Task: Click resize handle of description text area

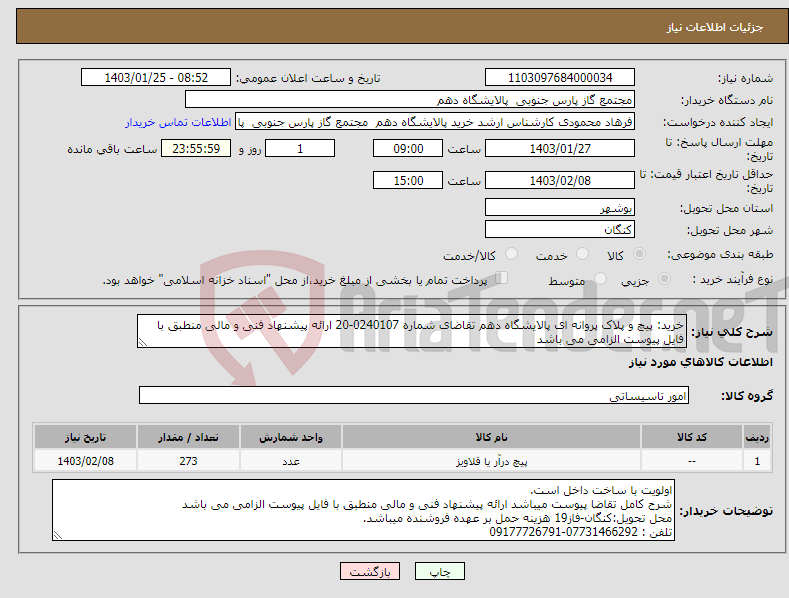Action: click(143, 342)
